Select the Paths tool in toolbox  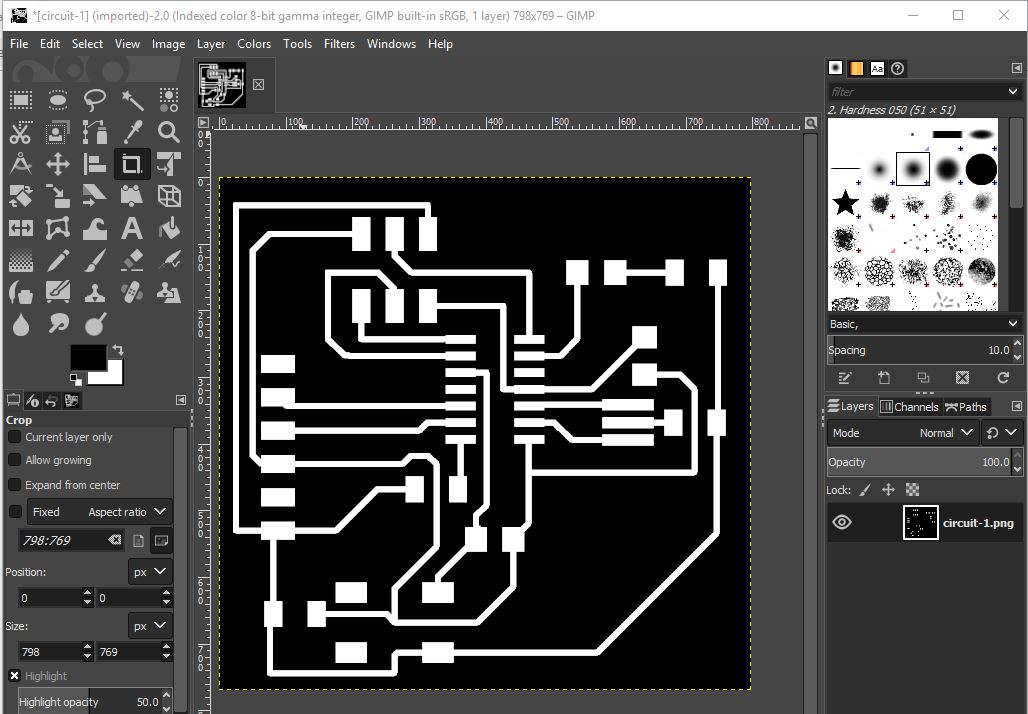coord(95,132)
